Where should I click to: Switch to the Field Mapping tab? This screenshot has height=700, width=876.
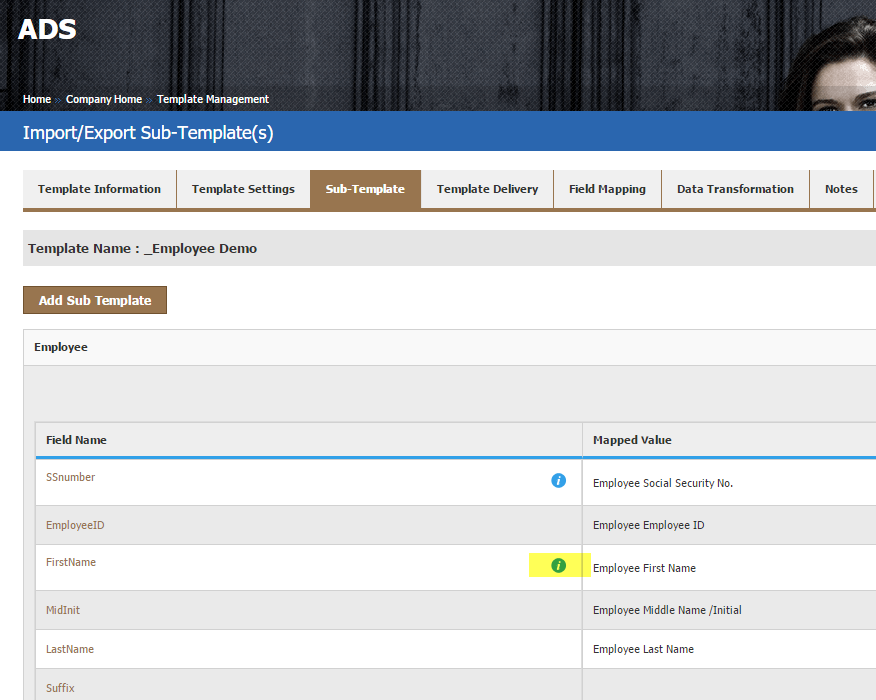[x=607, y=189]
